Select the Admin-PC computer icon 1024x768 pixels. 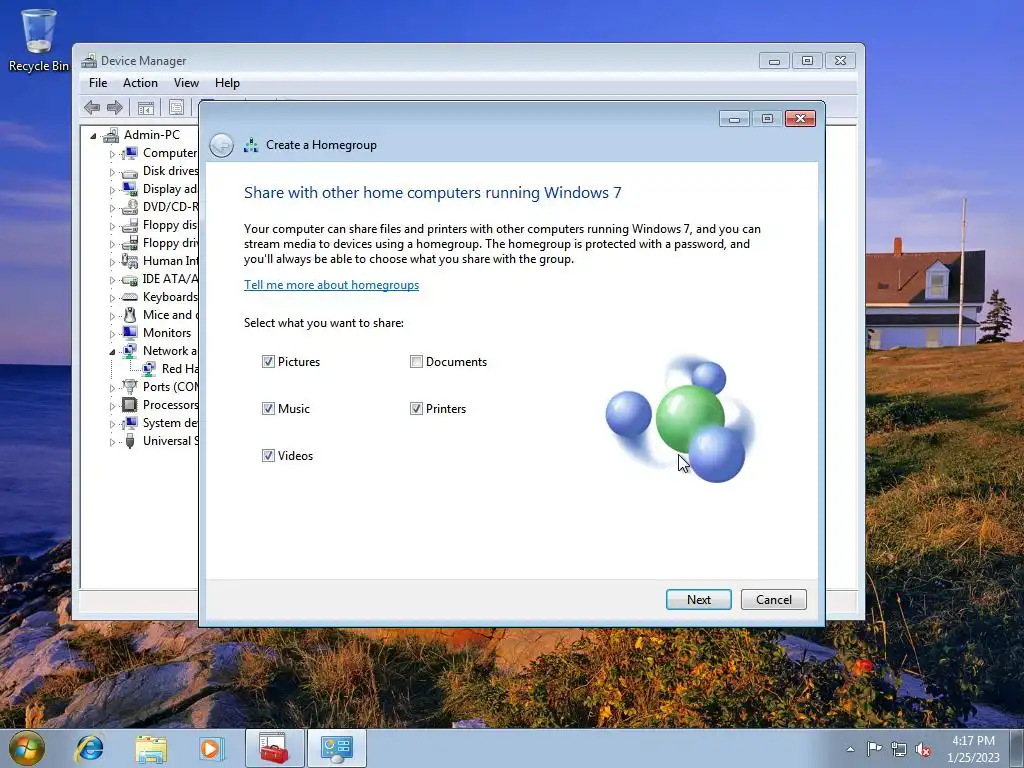(x=111, y=135)
